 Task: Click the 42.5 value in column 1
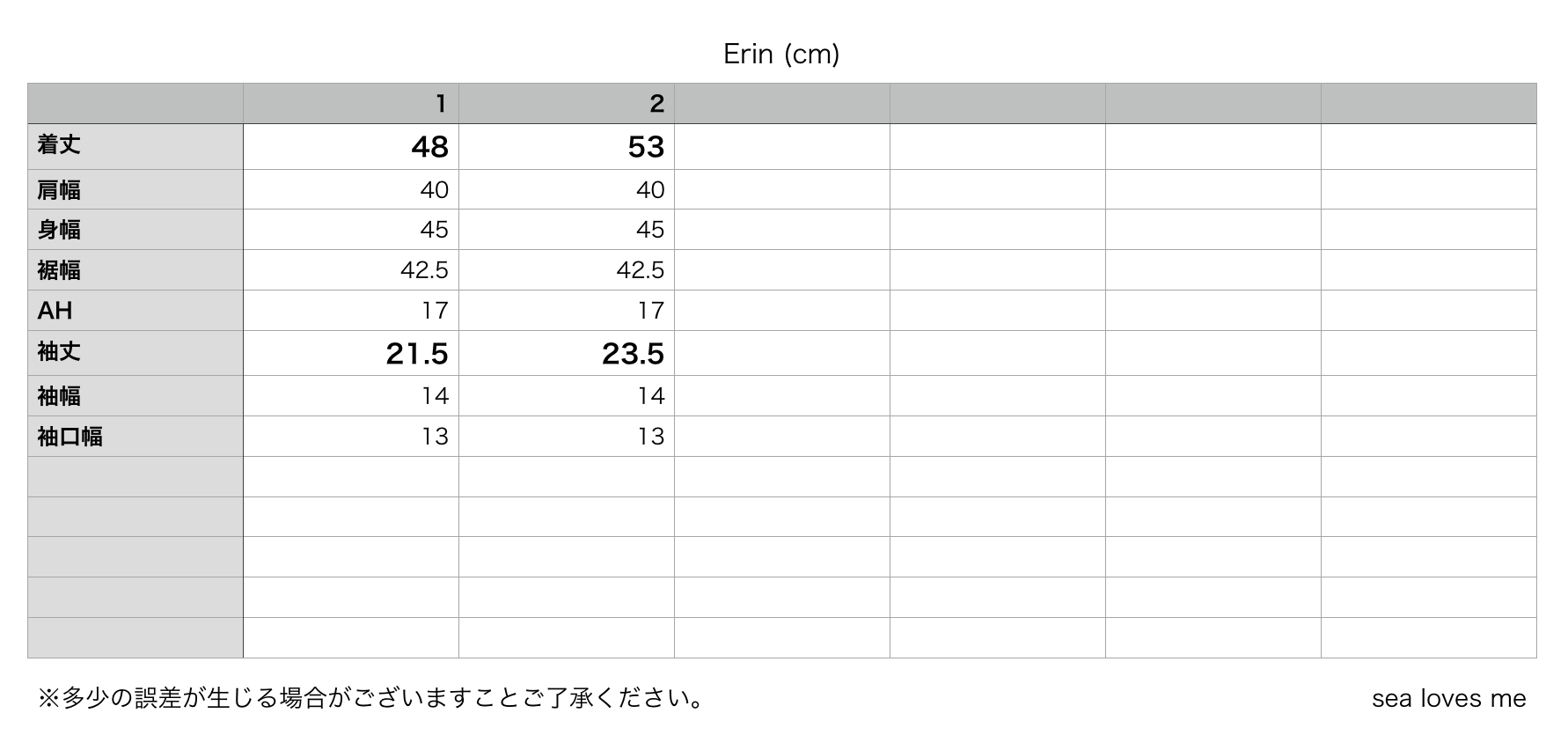coord(424,270)
